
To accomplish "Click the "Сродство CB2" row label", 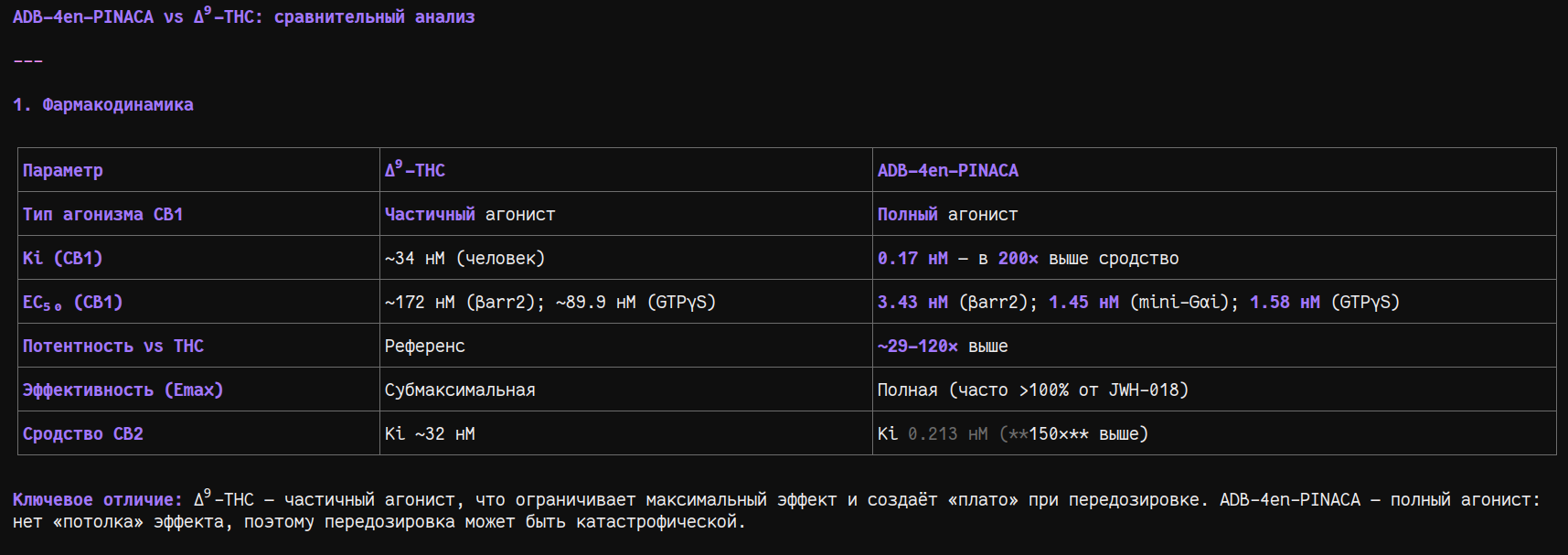I will [83, 434].
